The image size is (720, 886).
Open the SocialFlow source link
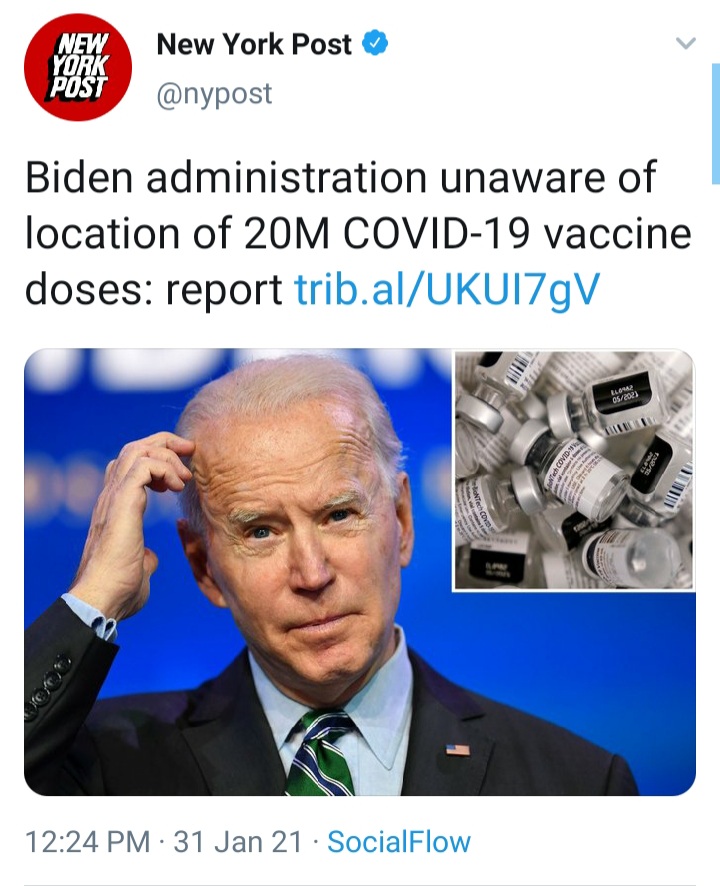pyautogui.click(x=399, y=841)
